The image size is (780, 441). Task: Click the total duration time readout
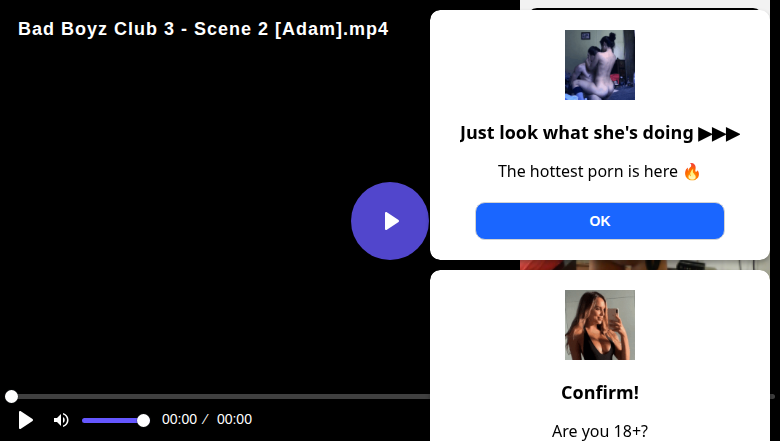pyautogui.click(x=234, y=420)
